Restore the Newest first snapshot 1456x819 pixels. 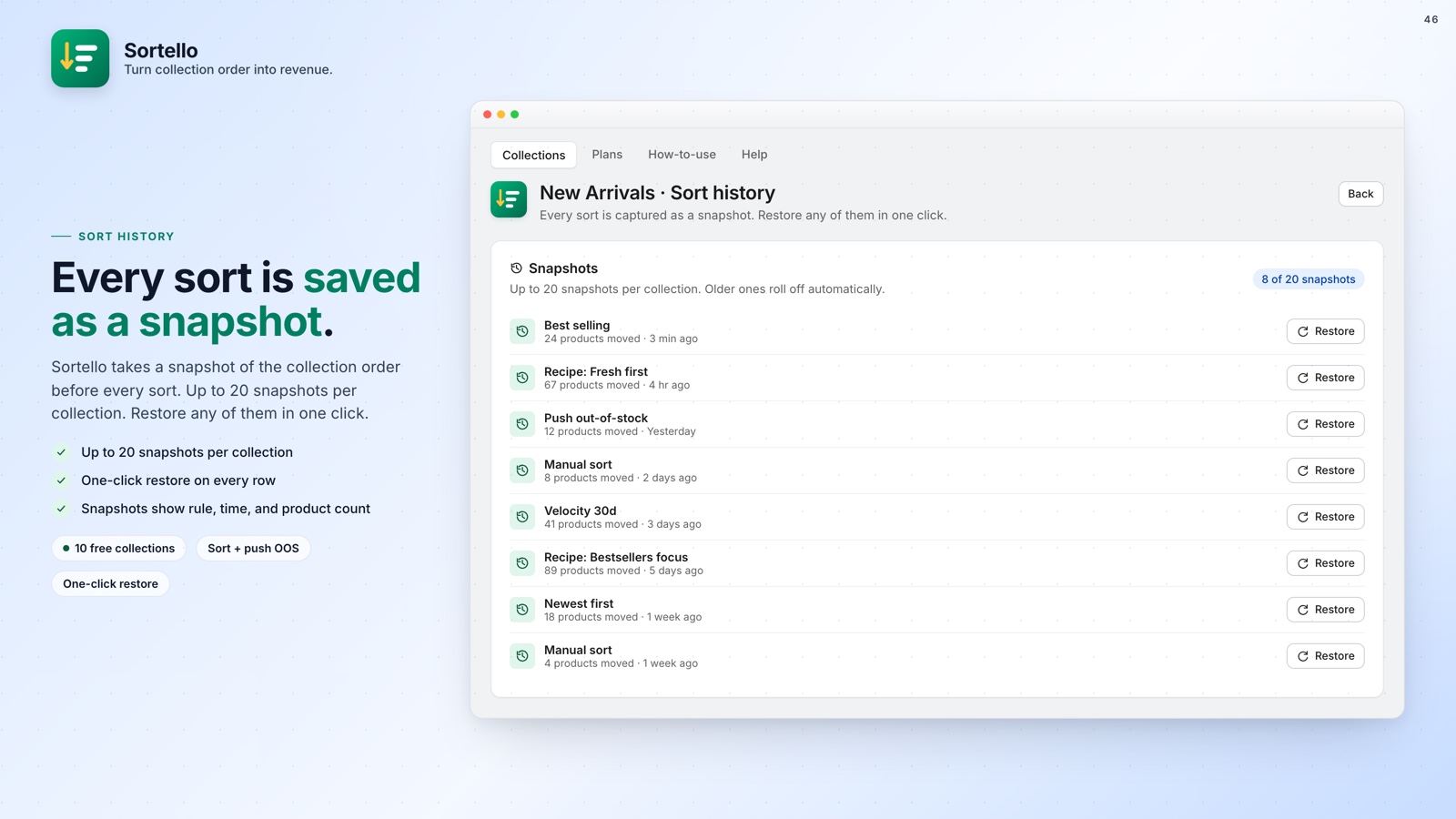[1325, 610]
